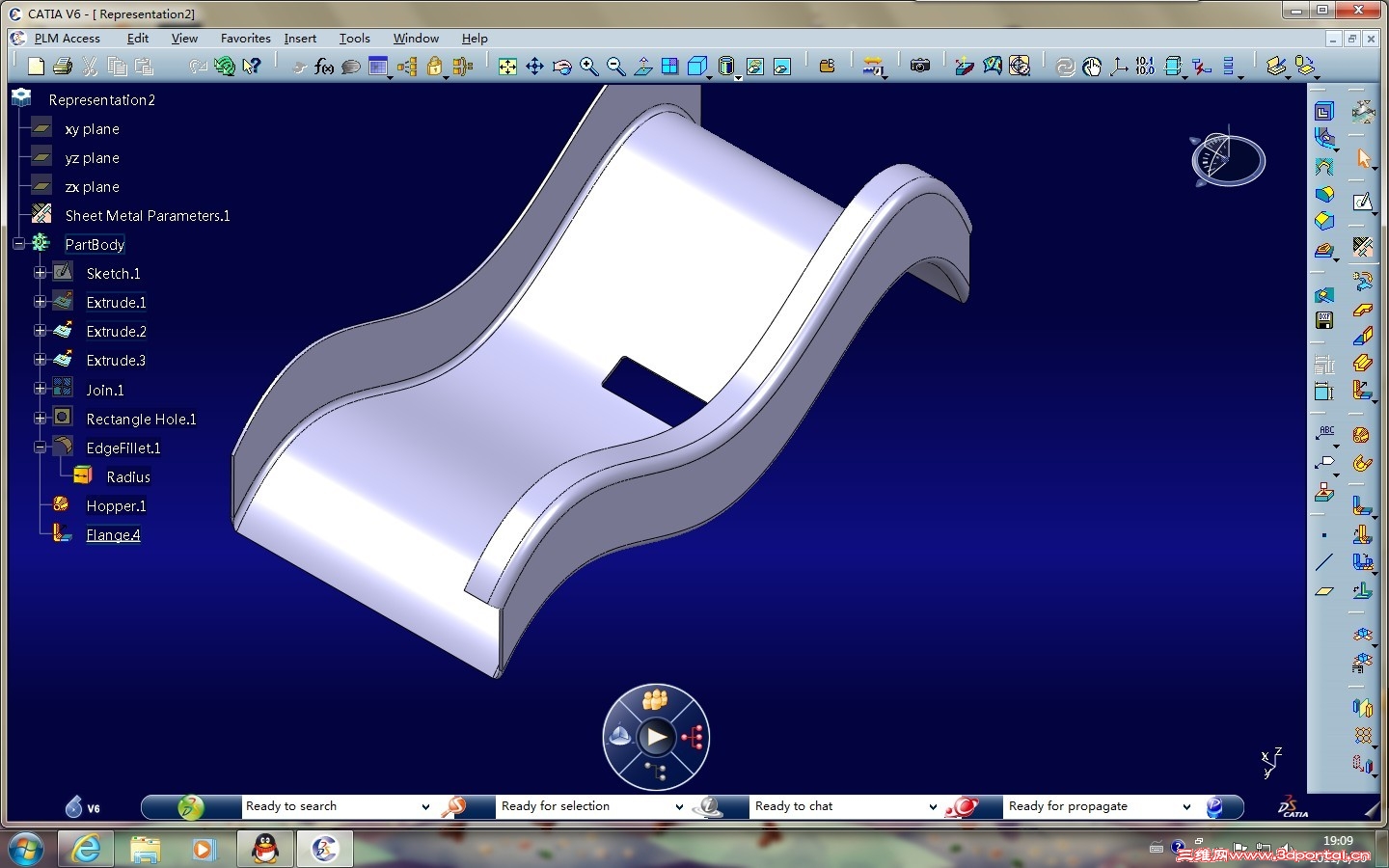Click the Text with Leader ABC icon
Viewport: 1389px width, 868px height.
point(1326,433)
